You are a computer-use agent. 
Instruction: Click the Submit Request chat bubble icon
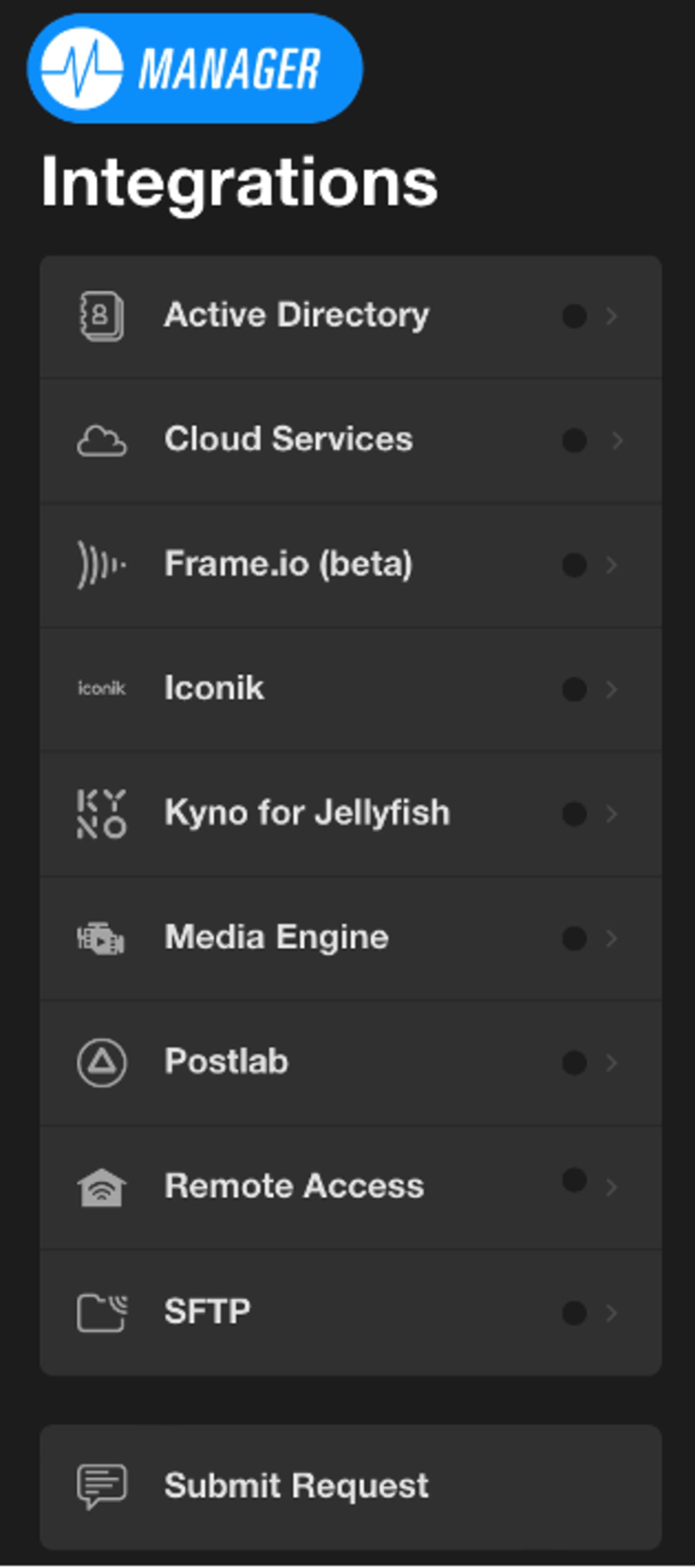[x=102, y=1487]
